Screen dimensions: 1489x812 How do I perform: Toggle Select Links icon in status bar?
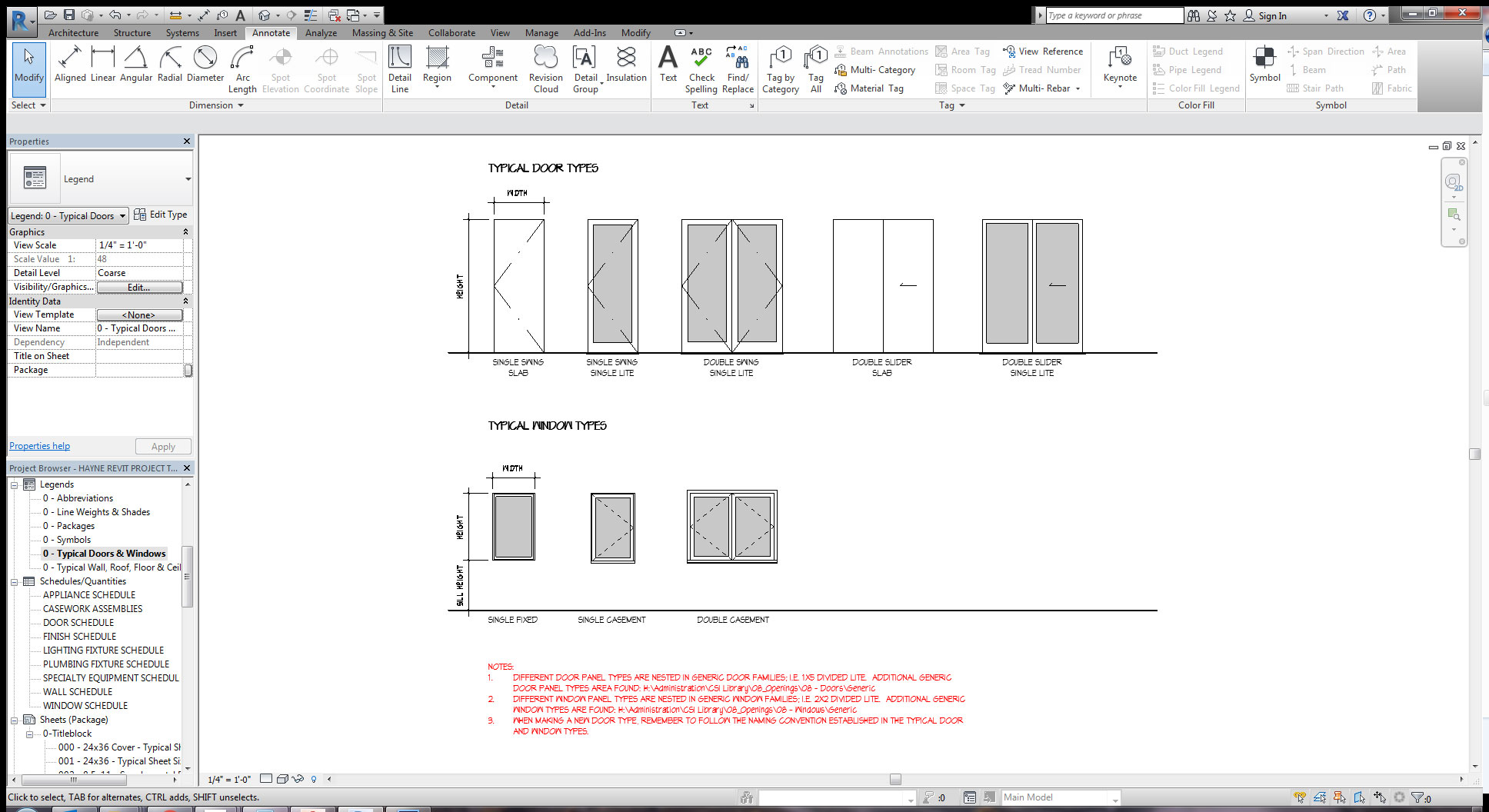(1300, 797)
